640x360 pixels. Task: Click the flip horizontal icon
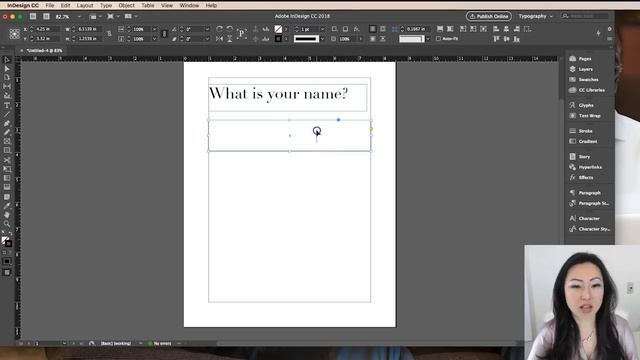(x=220, y=39)
